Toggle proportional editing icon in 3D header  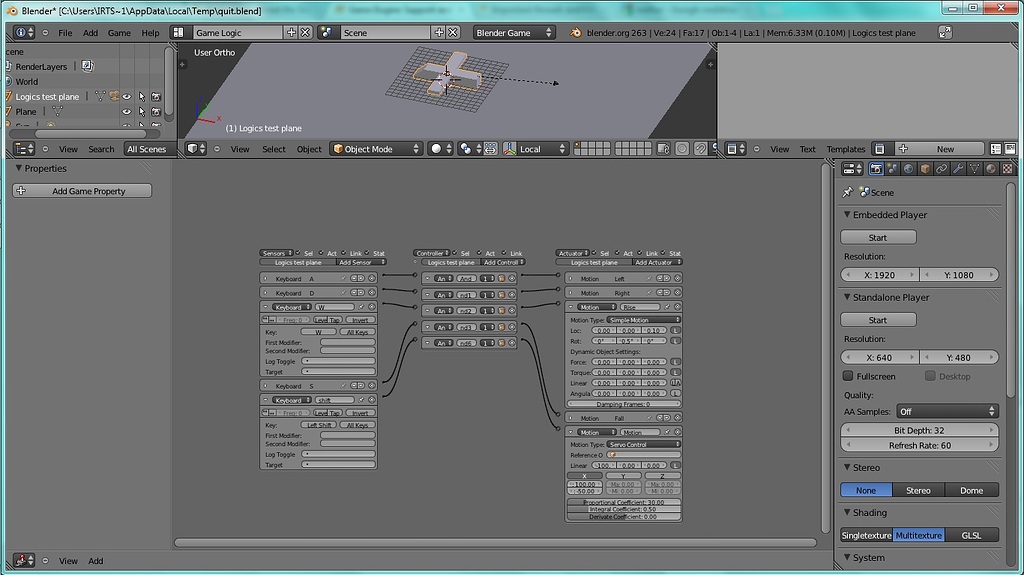click(682, 149)
